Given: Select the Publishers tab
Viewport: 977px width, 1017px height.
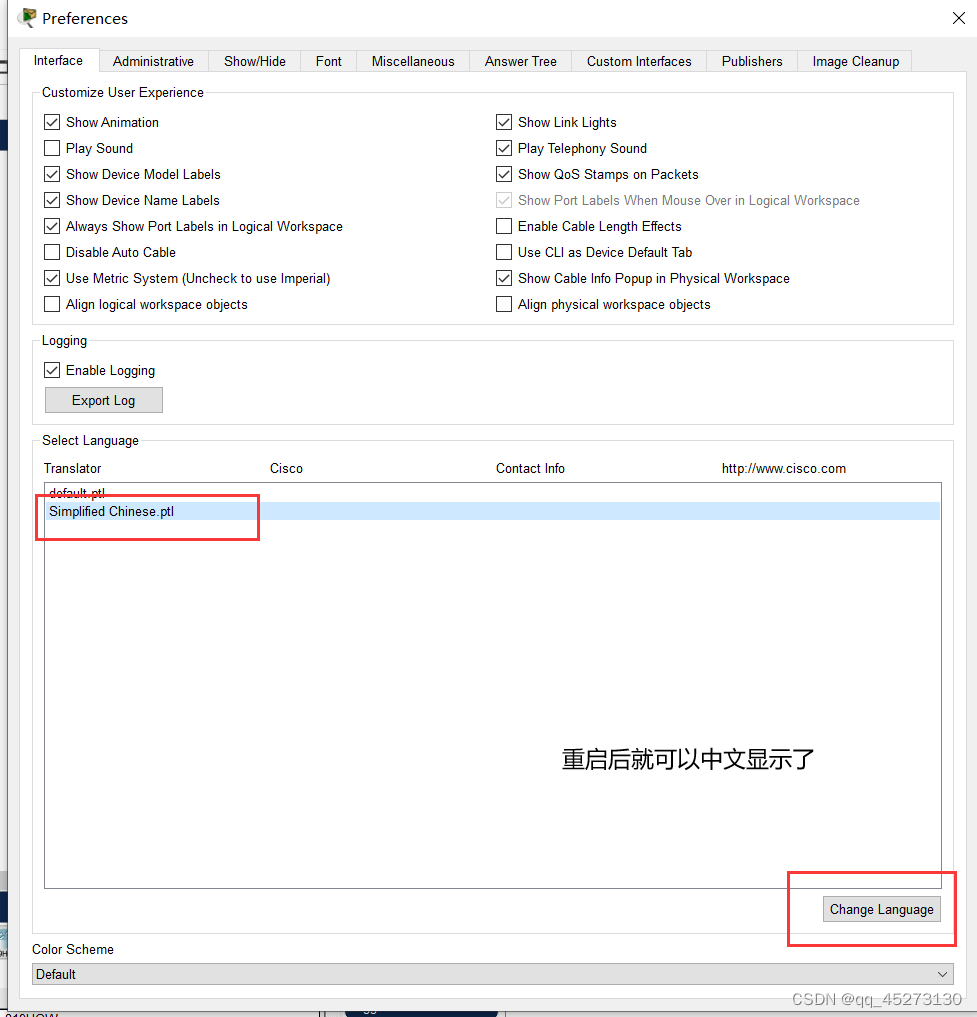Looking at the screenshot, I should tap(752, 61).
